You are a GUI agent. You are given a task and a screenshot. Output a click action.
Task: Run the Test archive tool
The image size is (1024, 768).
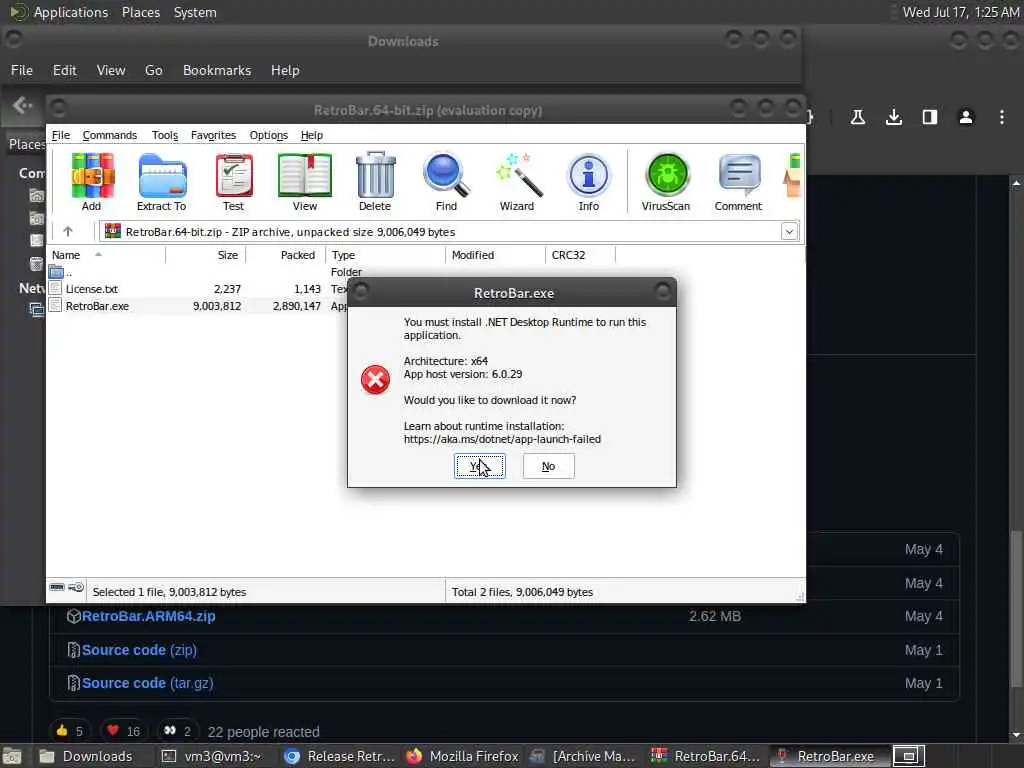233,182
